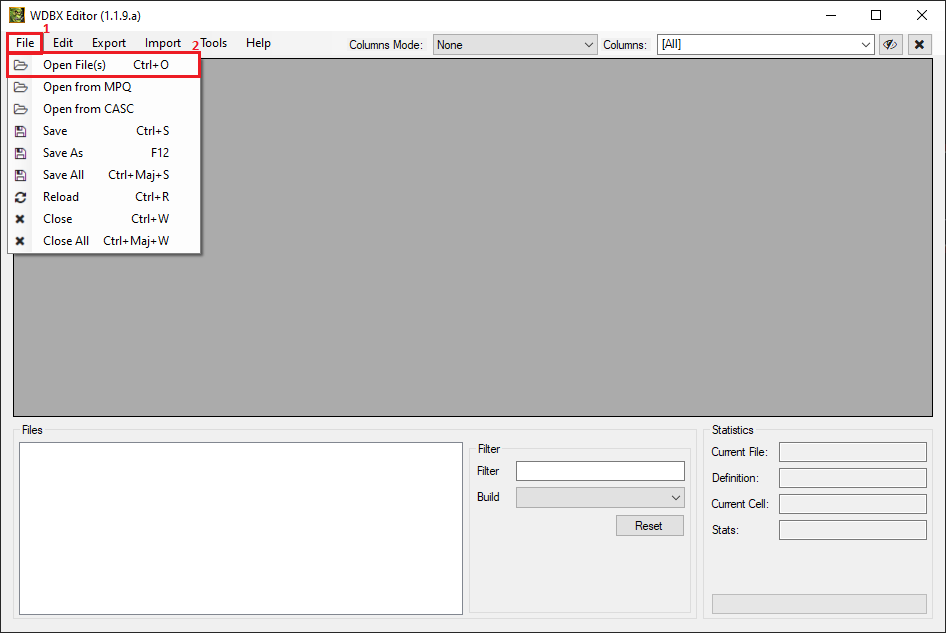Click the folder icon beside Open from CASC
947x633 pixels.
click(21, 109)
